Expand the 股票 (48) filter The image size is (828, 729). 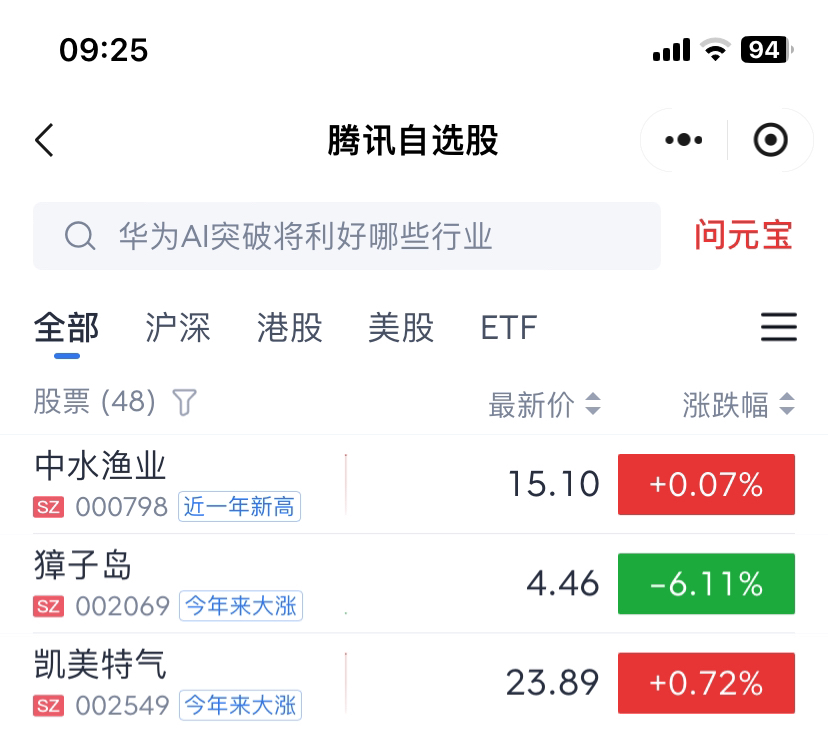point(95,403)
